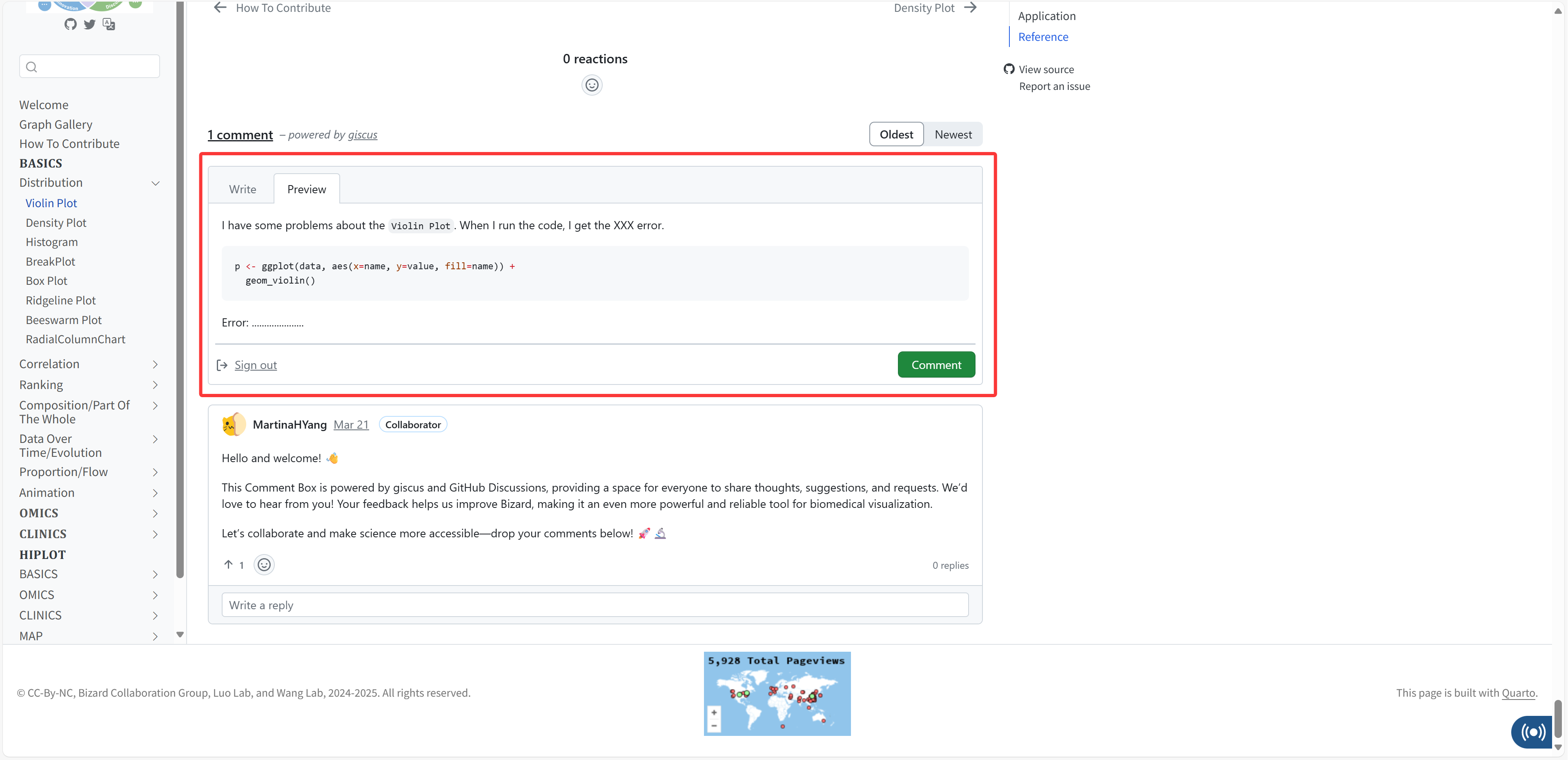Collapse the Distribution section

155,183
